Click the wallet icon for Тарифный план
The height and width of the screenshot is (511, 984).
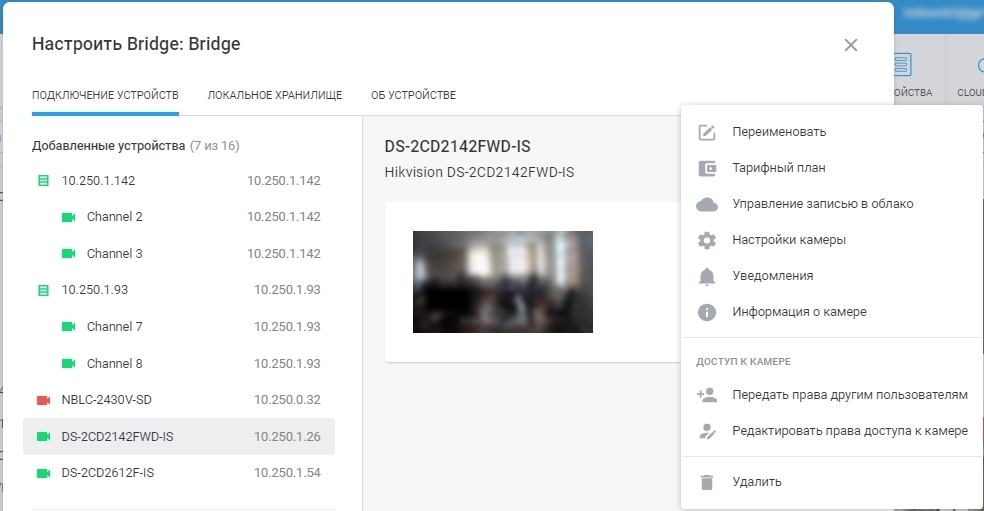pyautogui.click(x=707, y=168)
